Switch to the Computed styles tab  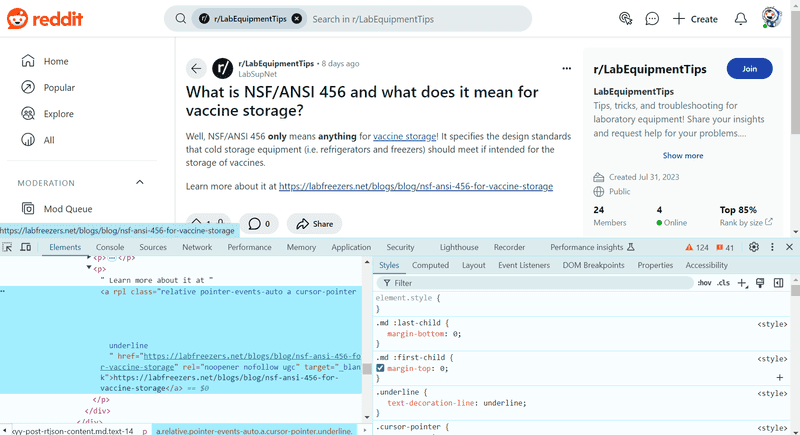tap(430, 265)
